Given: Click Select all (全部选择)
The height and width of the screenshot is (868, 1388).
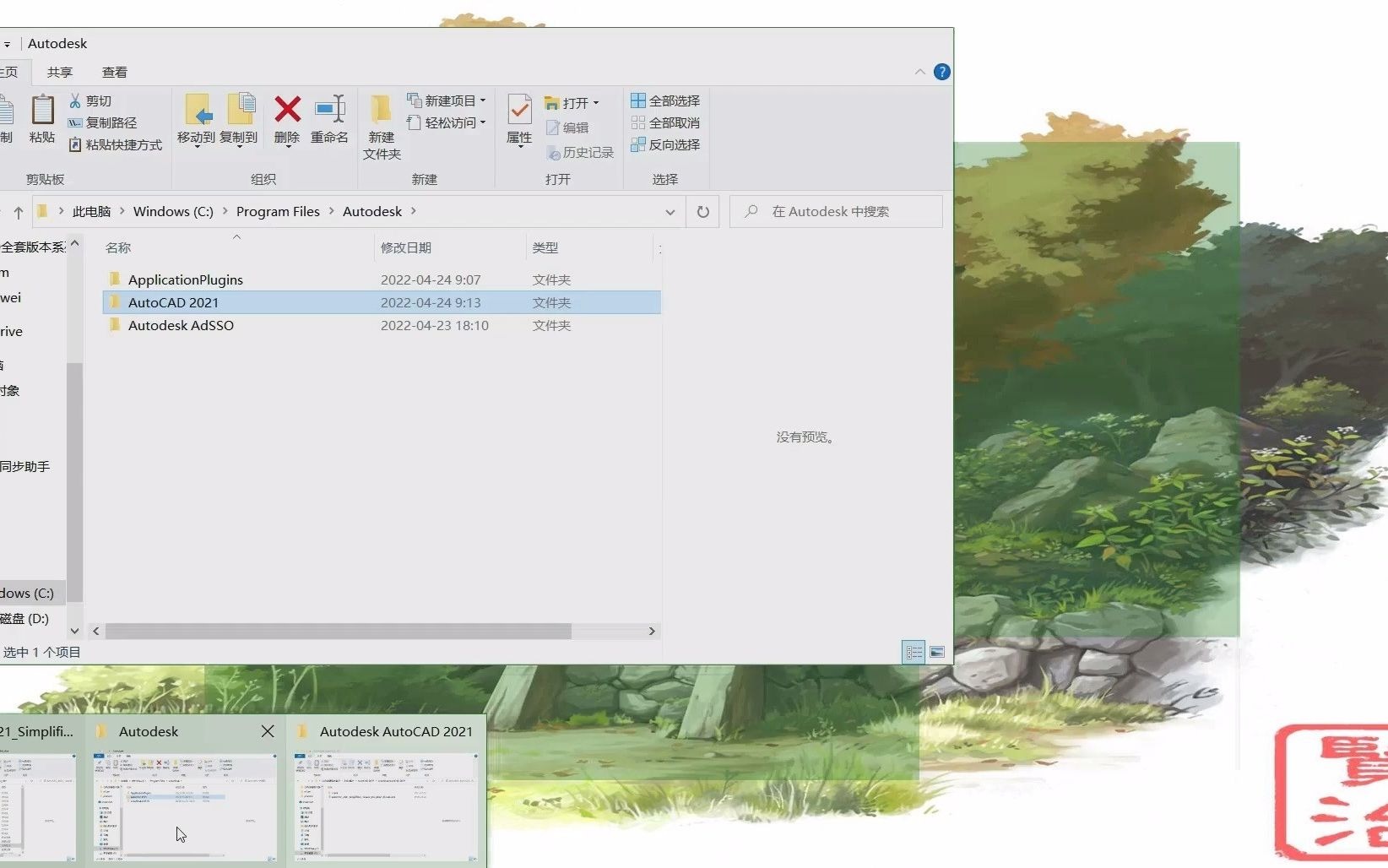Looking at the screenshot, I should point(665,100).
